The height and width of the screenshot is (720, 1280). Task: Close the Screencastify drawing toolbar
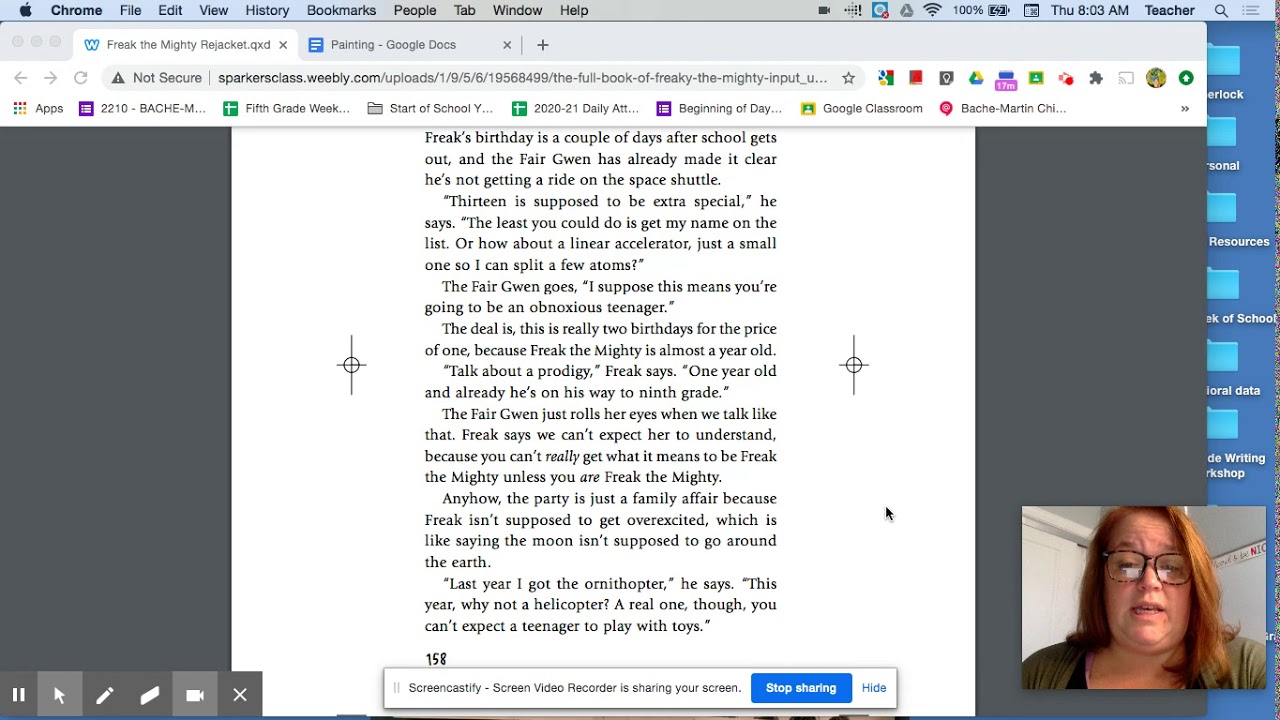pyautogui.click(x=240, y=695)
